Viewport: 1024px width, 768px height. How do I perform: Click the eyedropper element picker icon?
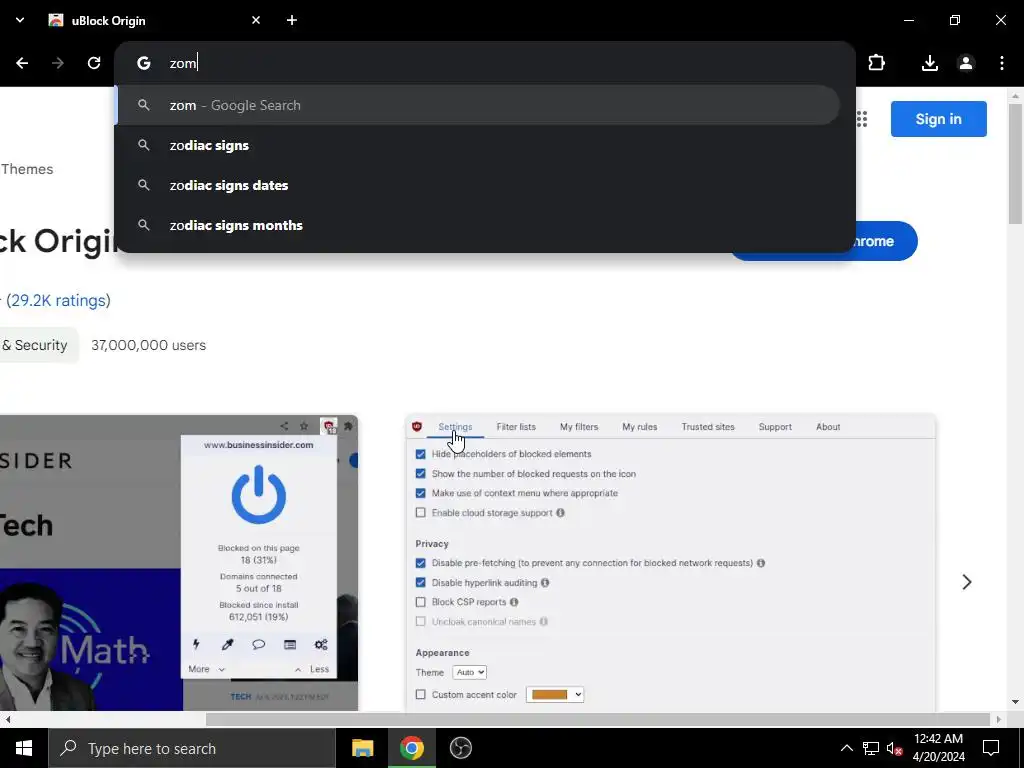[227, 645]
